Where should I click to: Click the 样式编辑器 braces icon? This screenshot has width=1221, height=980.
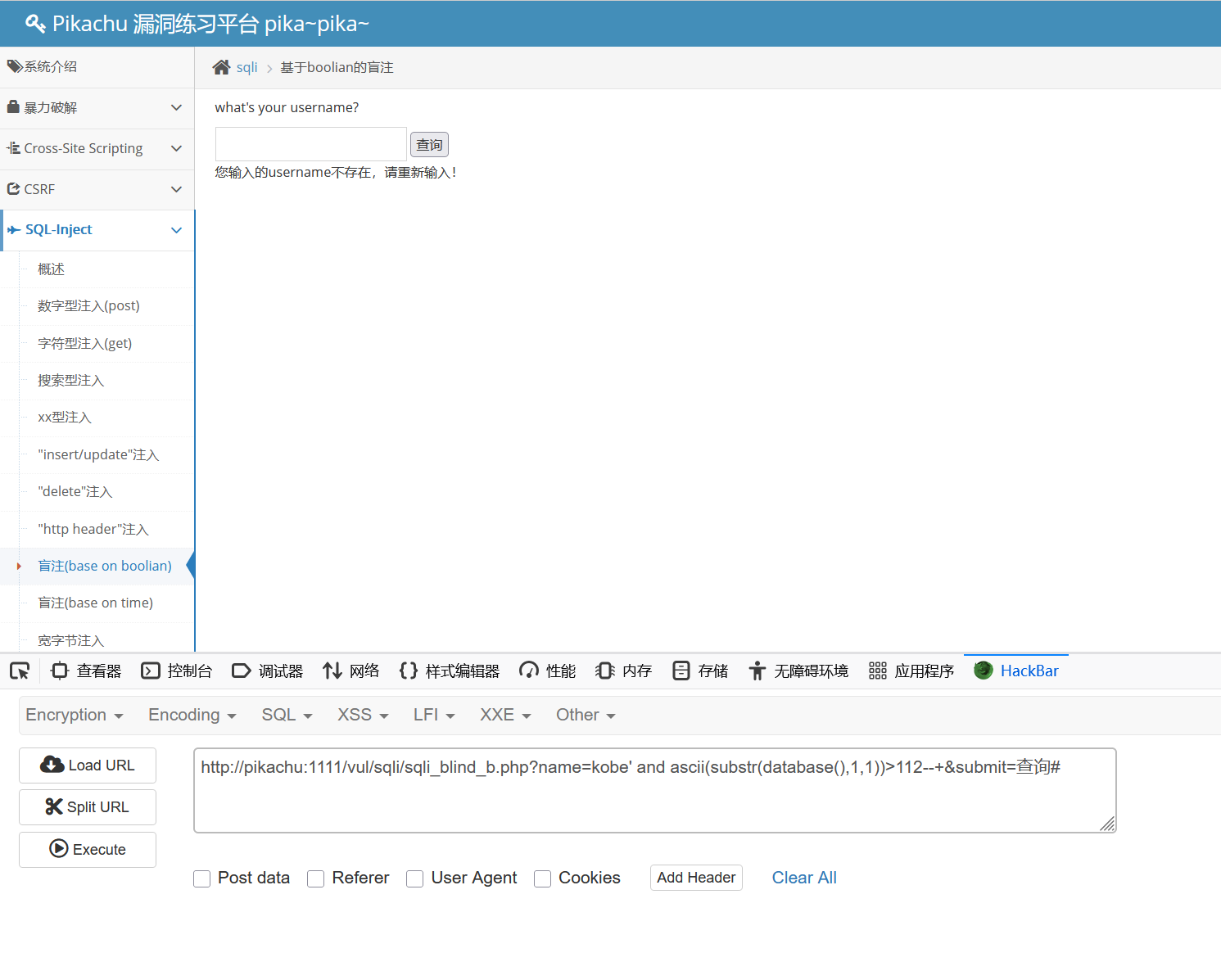pyautogui.click(x=409, y=671)
